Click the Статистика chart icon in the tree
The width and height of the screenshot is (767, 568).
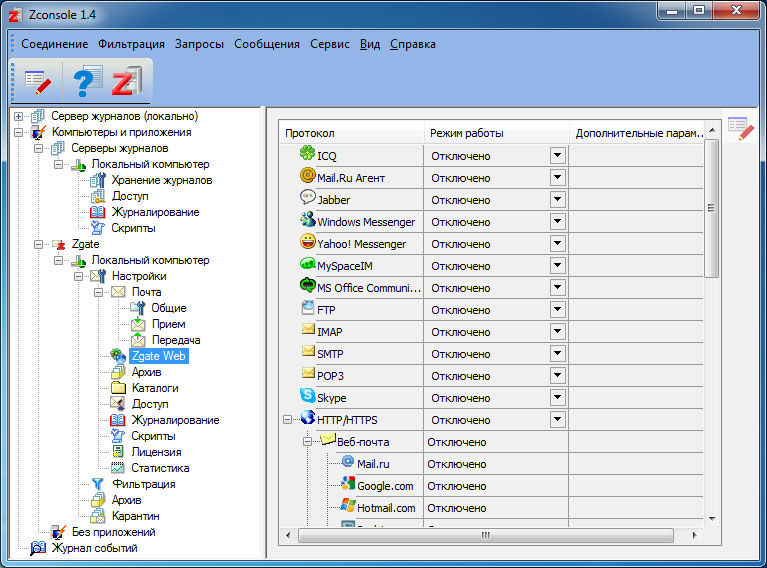[117, 468]
